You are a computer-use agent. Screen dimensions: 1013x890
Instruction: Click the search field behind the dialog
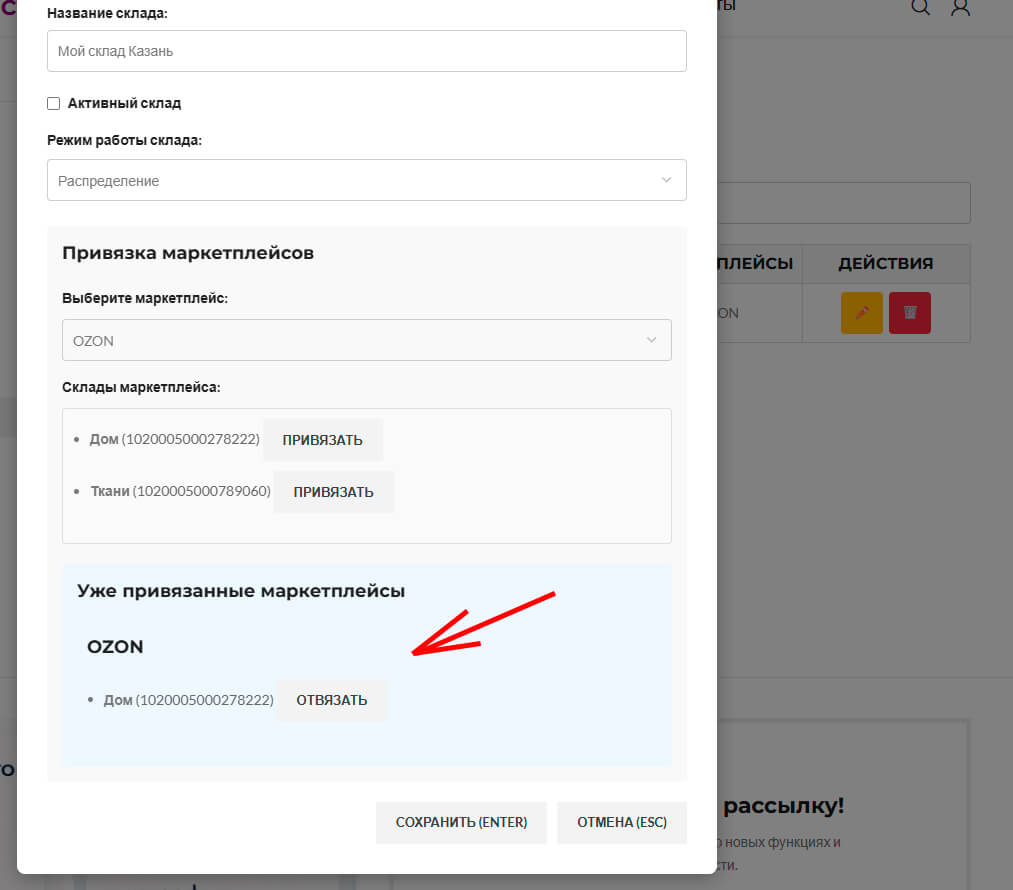click(x=844, y=203)
